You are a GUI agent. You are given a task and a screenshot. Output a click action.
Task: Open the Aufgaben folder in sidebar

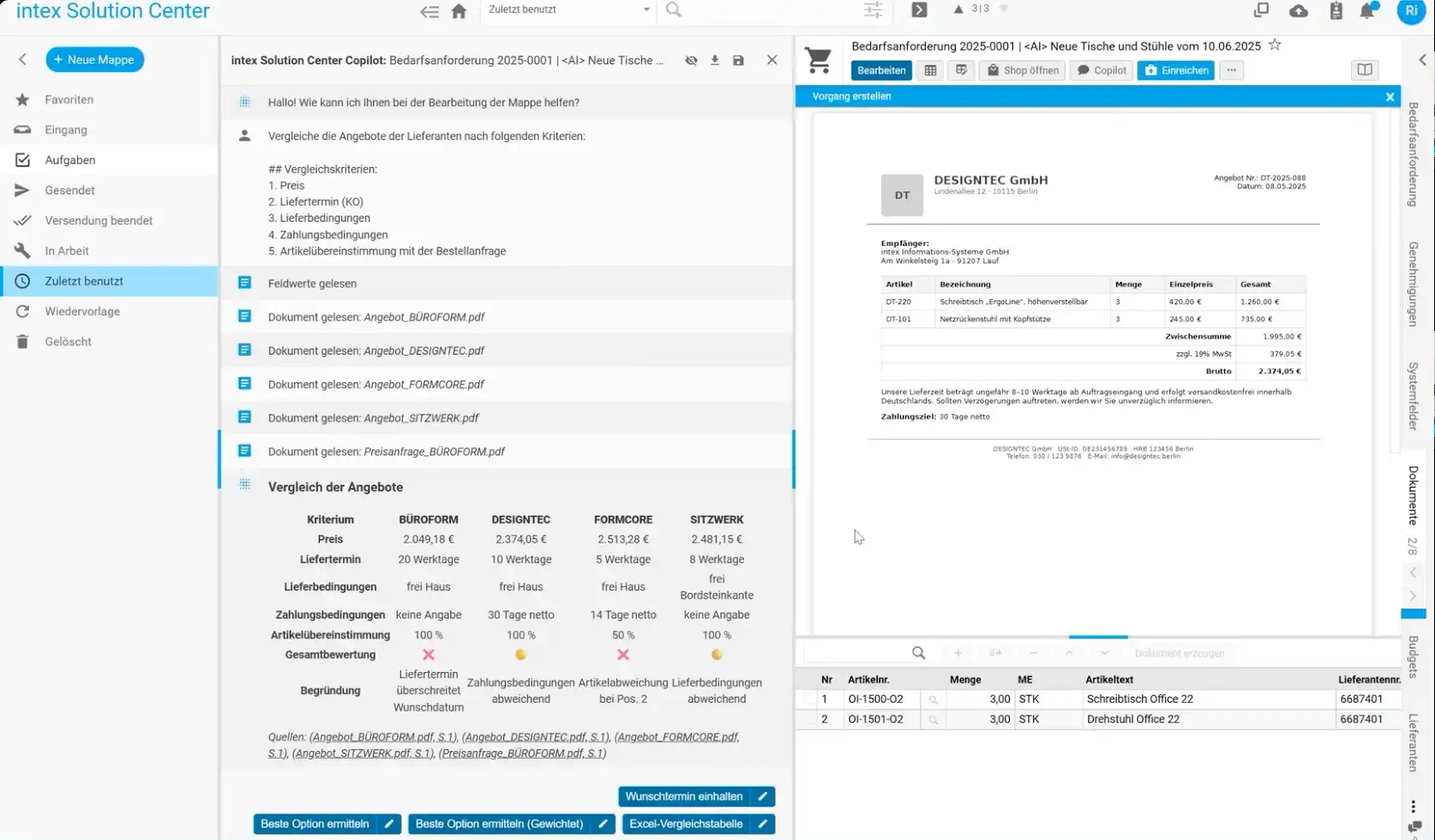[x=70, y=160]
